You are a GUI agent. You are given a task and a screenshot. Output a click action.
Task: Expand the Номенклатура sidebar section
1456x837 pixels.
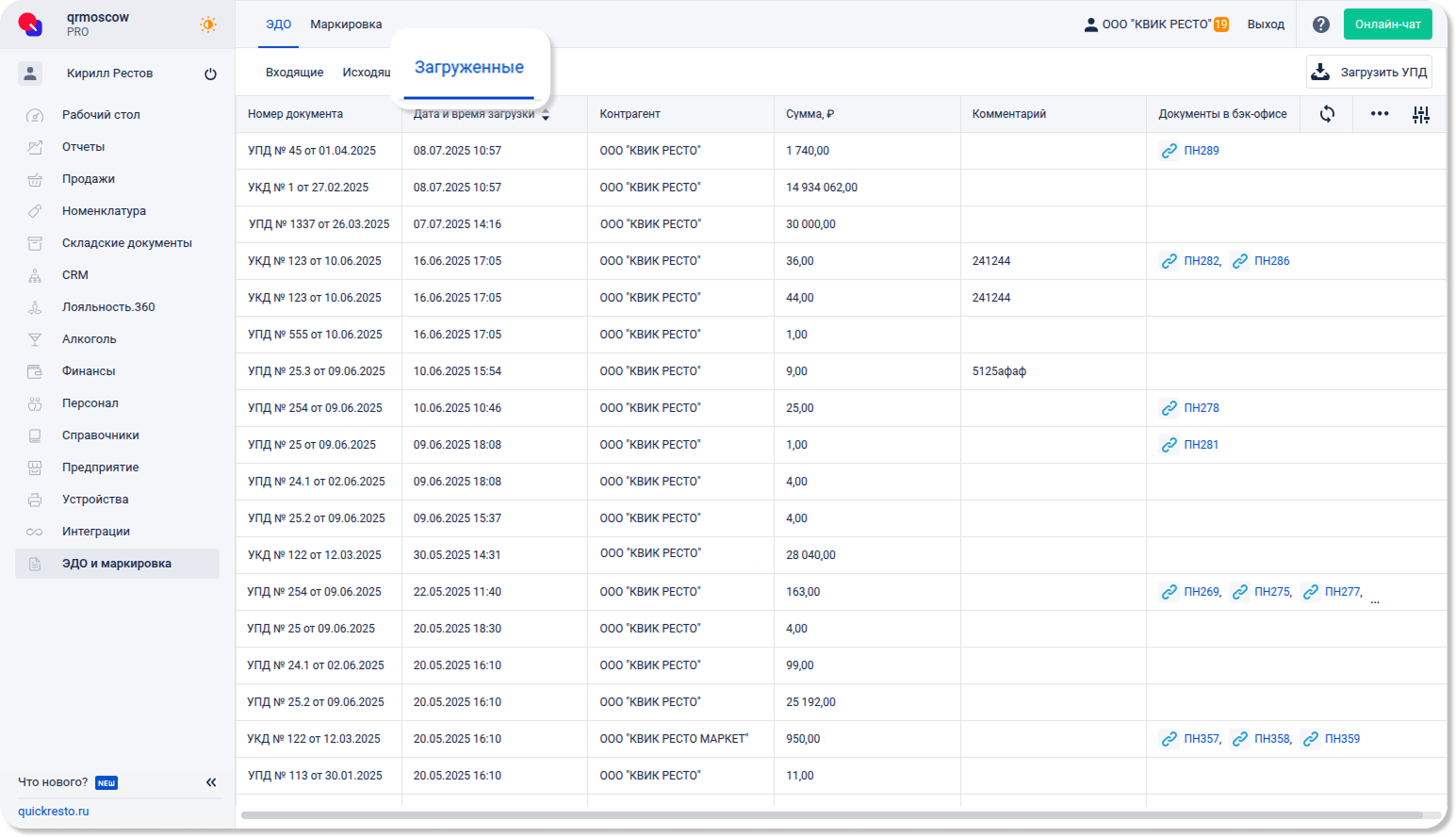[104, 211]
